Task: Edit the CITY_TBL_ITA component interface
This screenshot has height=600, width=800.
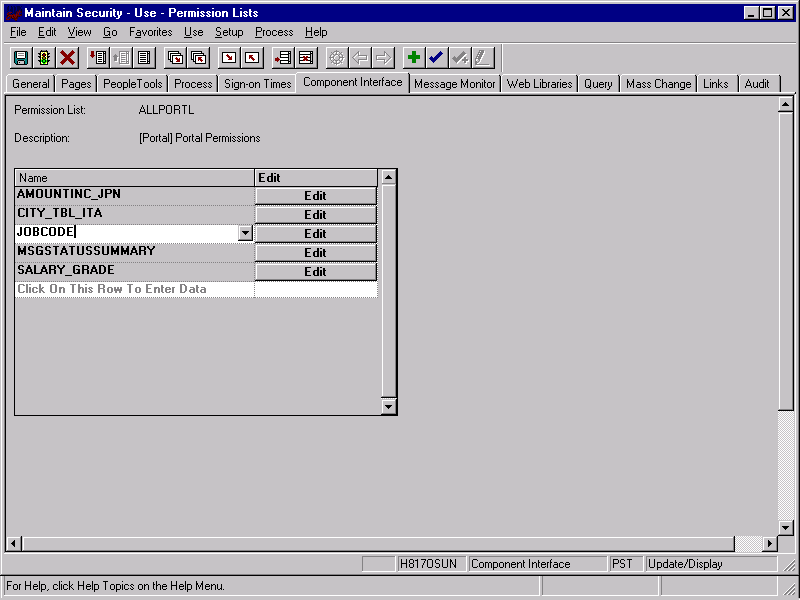Action: pos(315,213)
